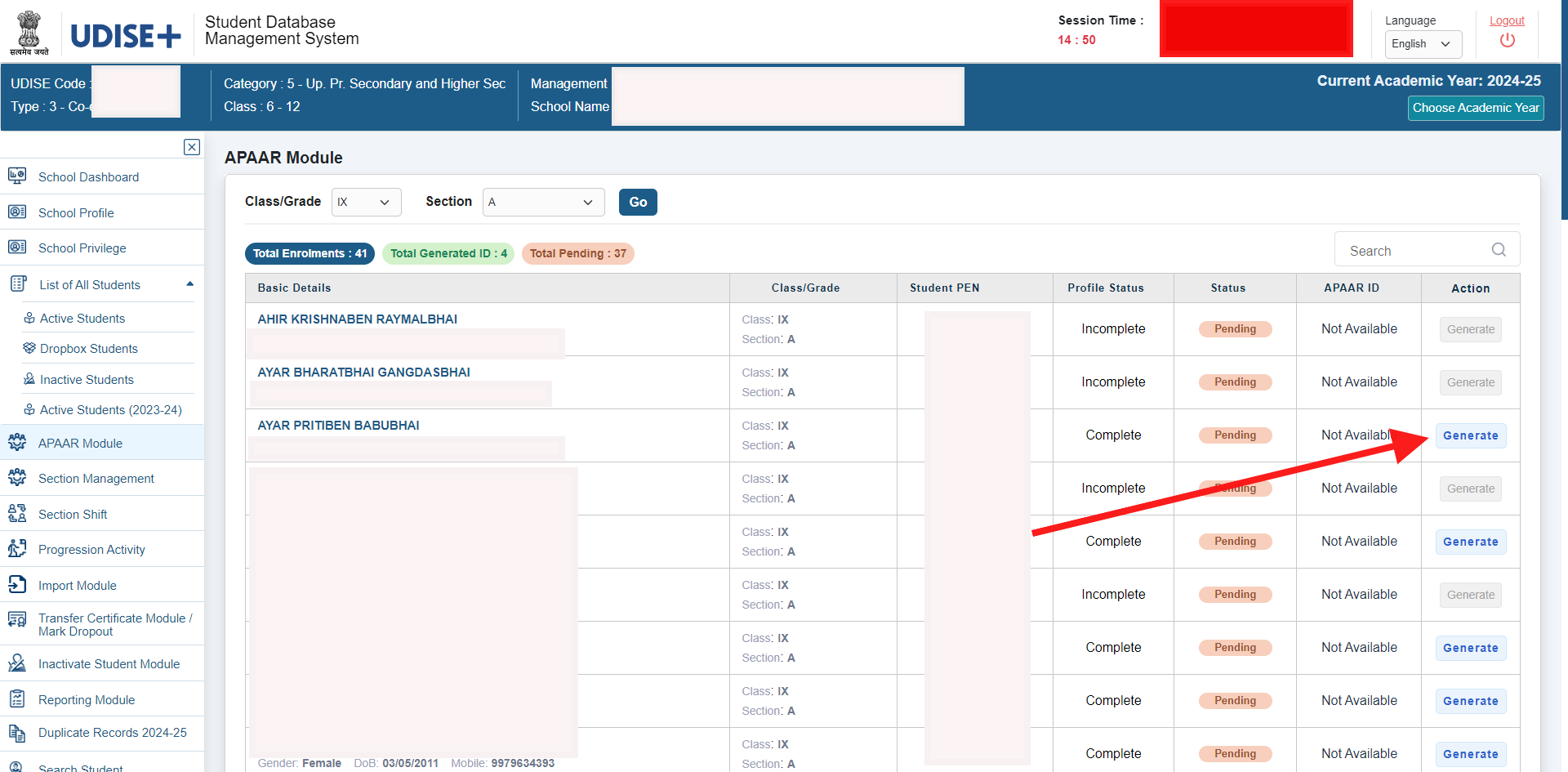Open the School Profile icon in sidebar

pyautogui.click(x=17, y=212)
